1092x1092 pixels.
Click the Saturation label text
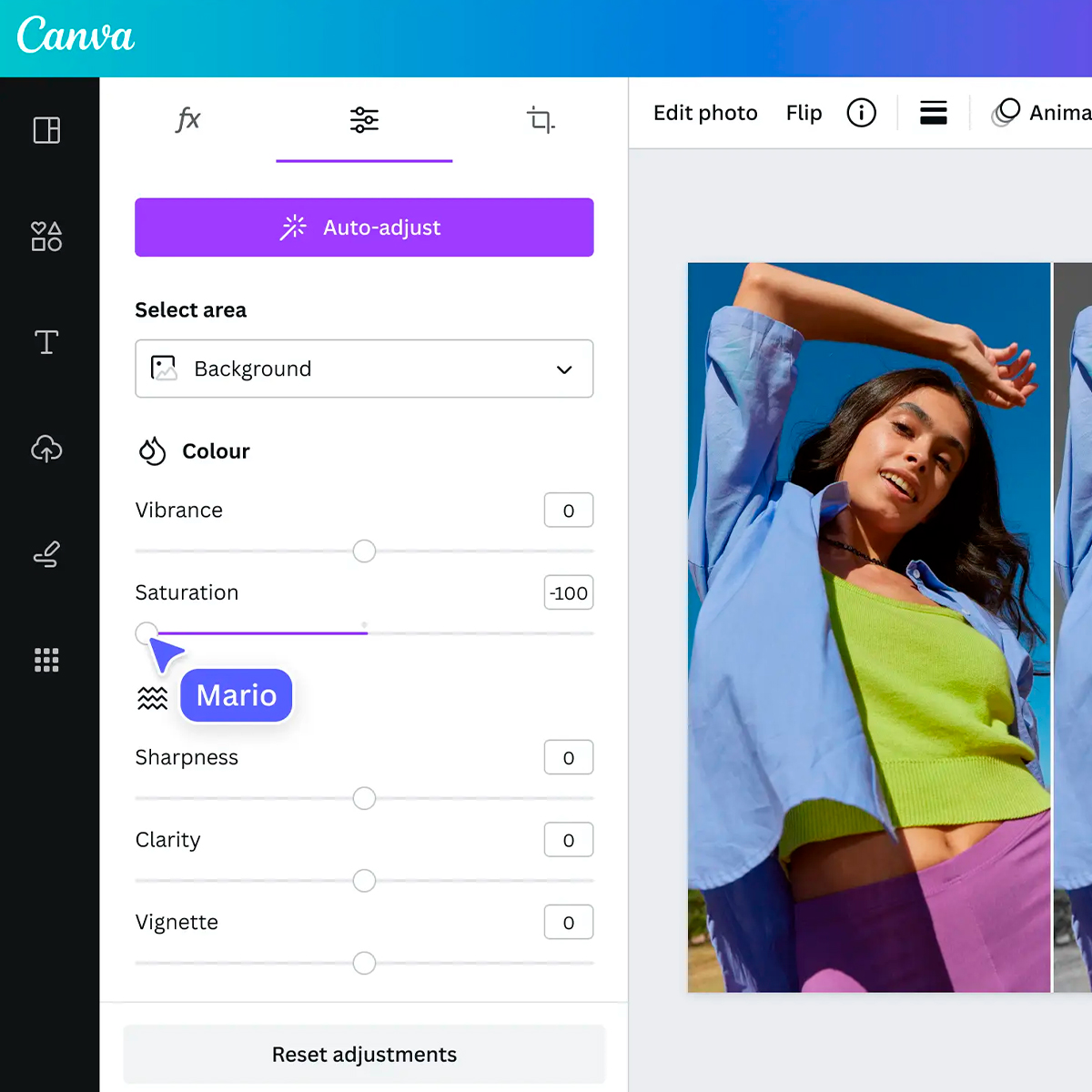pos(187,592)
